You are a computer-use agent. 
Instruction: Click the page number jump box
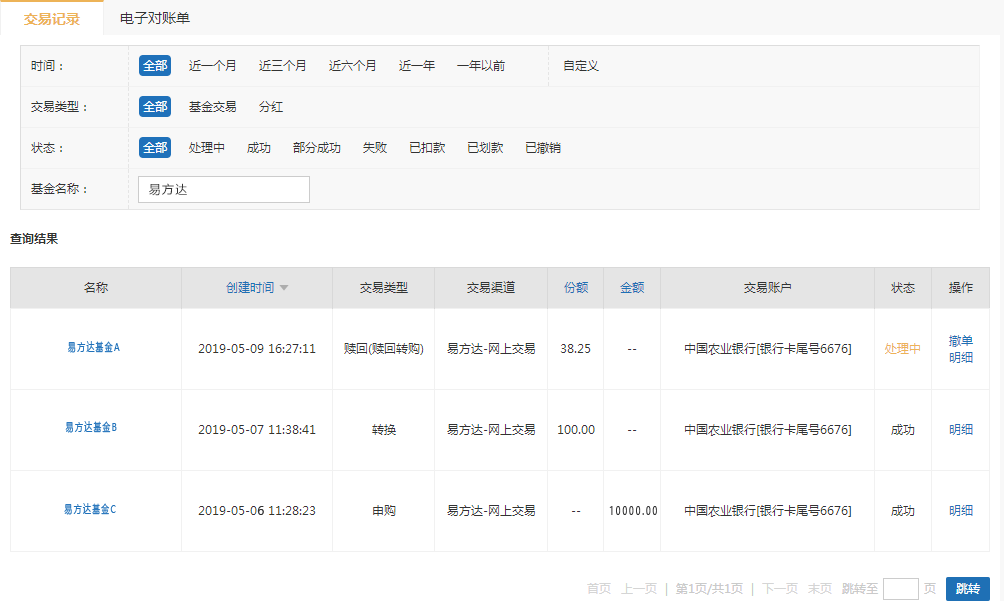(x=900, y=589)
